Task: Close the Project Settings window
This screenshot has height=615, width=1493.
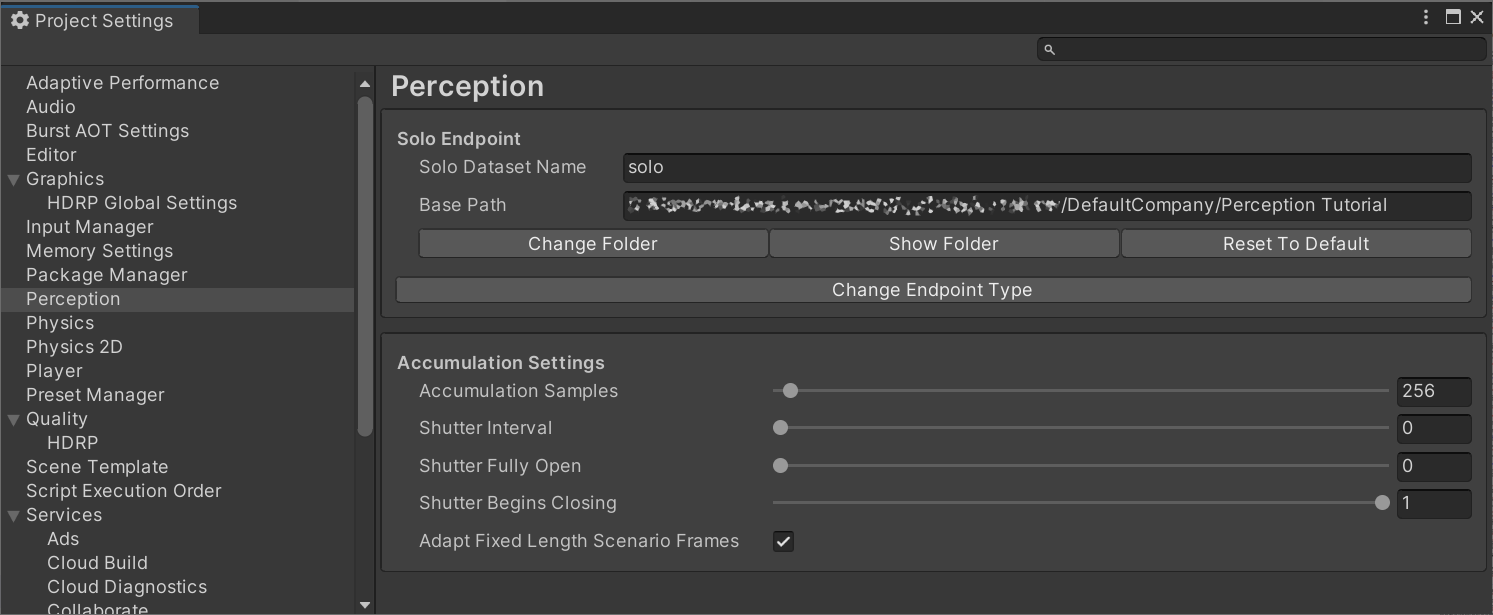Action: coord(1477,17)
